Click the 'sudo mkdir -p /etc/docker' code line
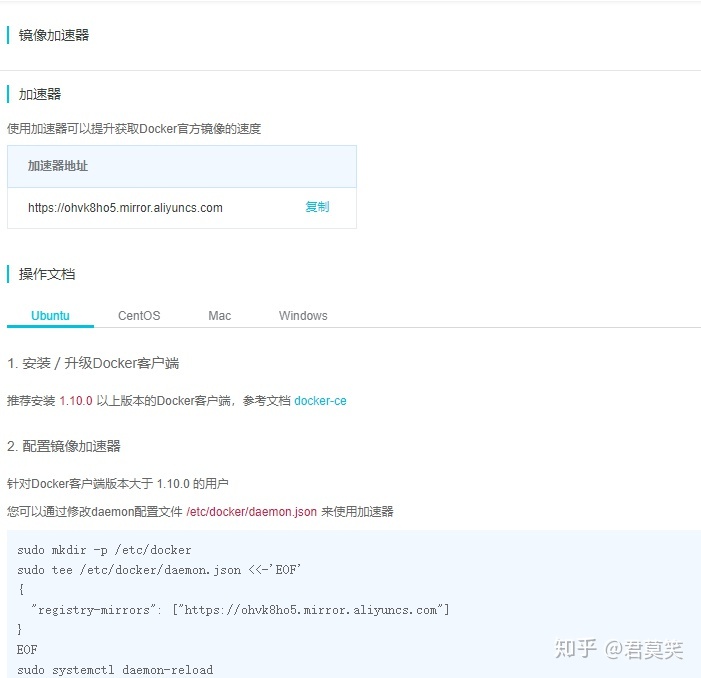 [x=104, y=550]
